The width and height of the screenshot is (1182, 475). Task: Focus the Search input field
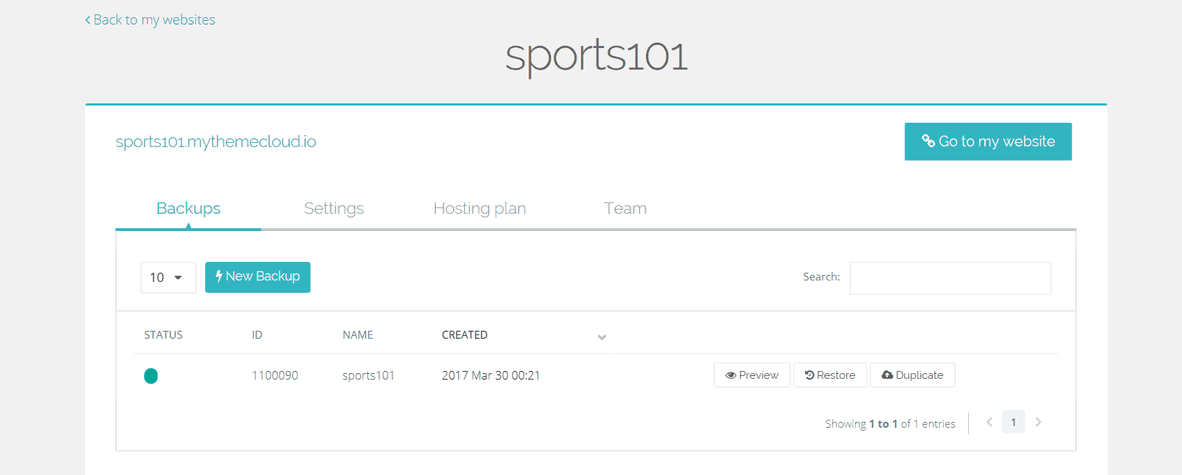951,278
